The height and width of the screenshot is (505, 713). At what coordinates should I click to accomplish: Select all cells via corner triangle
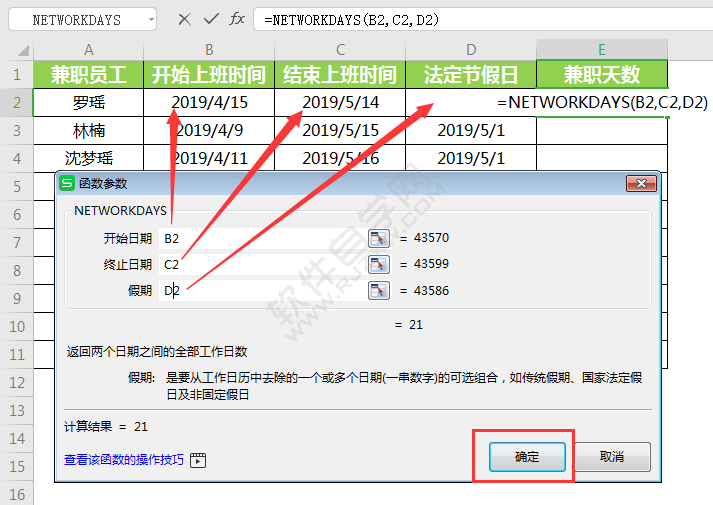23,50
